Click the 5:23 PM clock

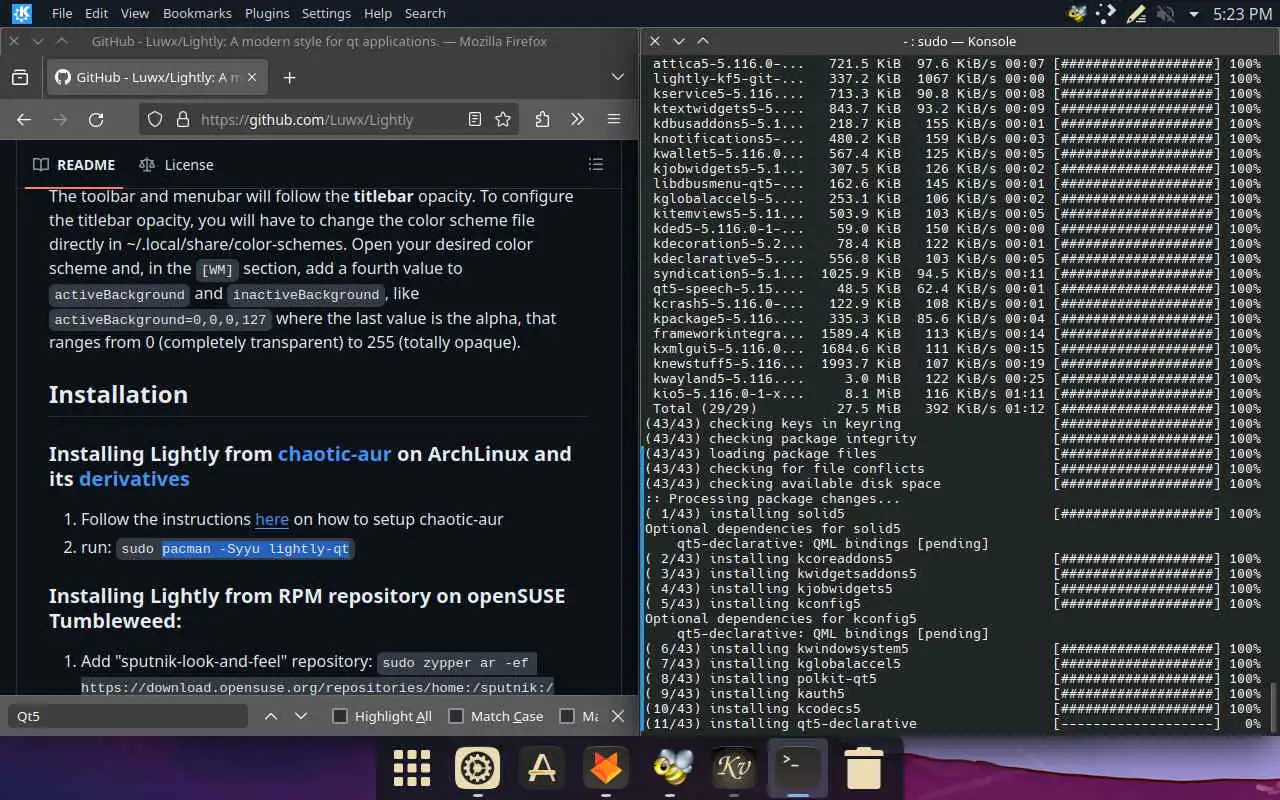click(1242, 14)
